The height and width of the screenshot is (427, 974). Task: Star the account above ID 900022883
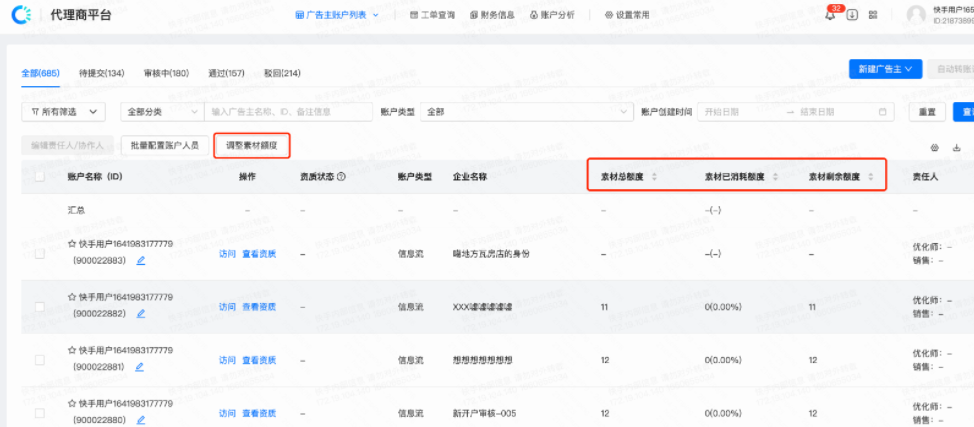72,244
